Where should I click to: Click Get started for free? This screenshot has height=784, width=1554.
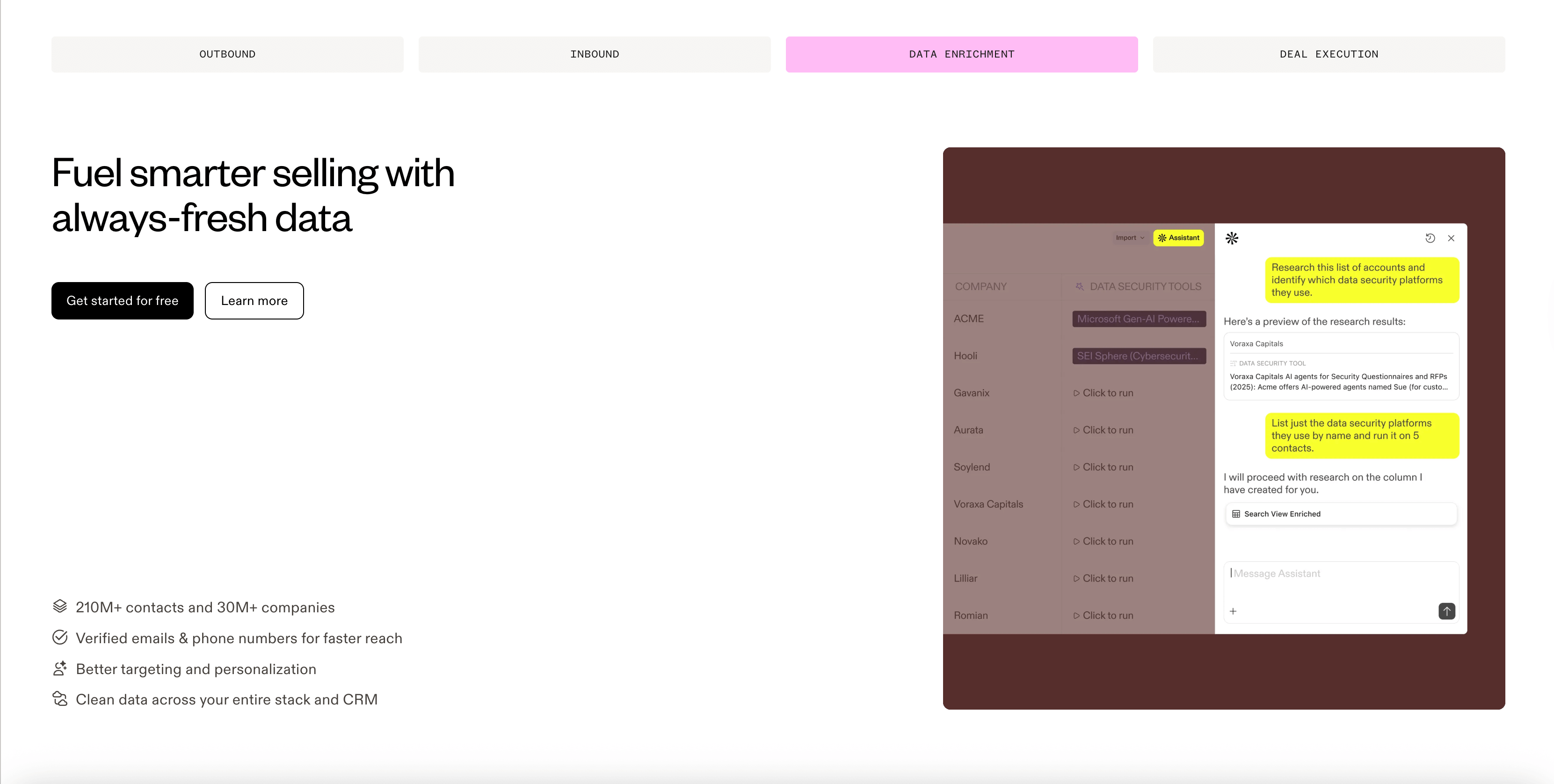(122, 300)
